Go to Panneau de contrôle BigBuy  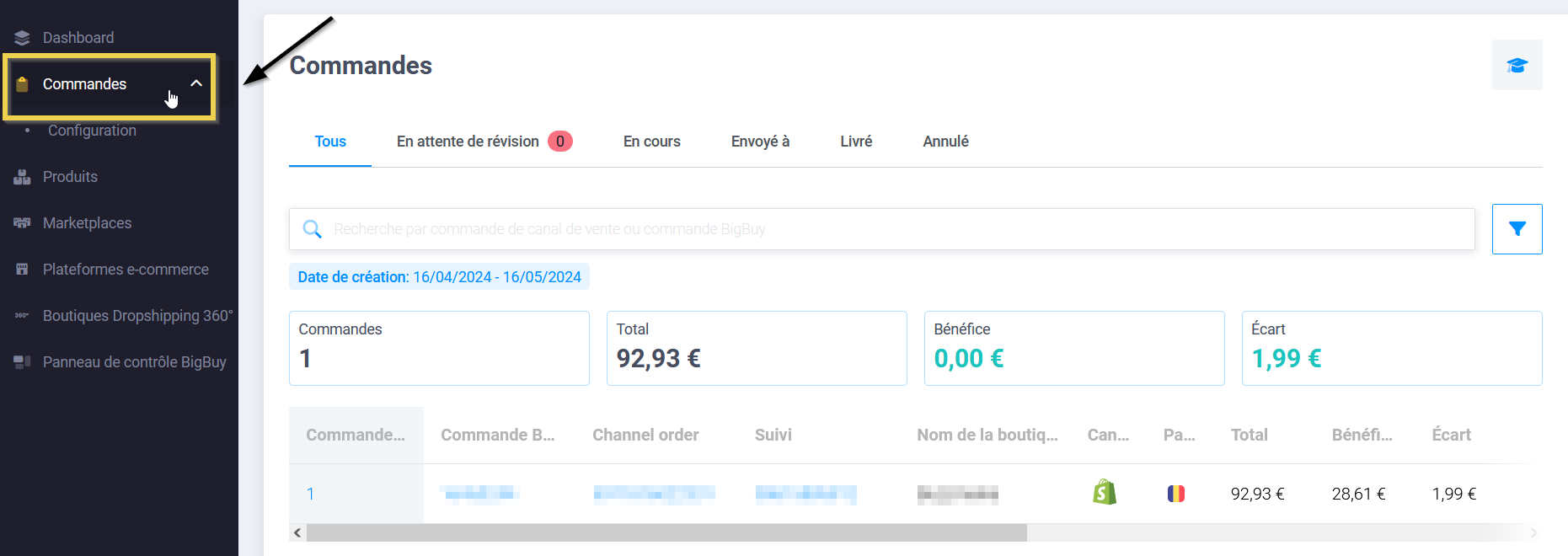(134, 362)
